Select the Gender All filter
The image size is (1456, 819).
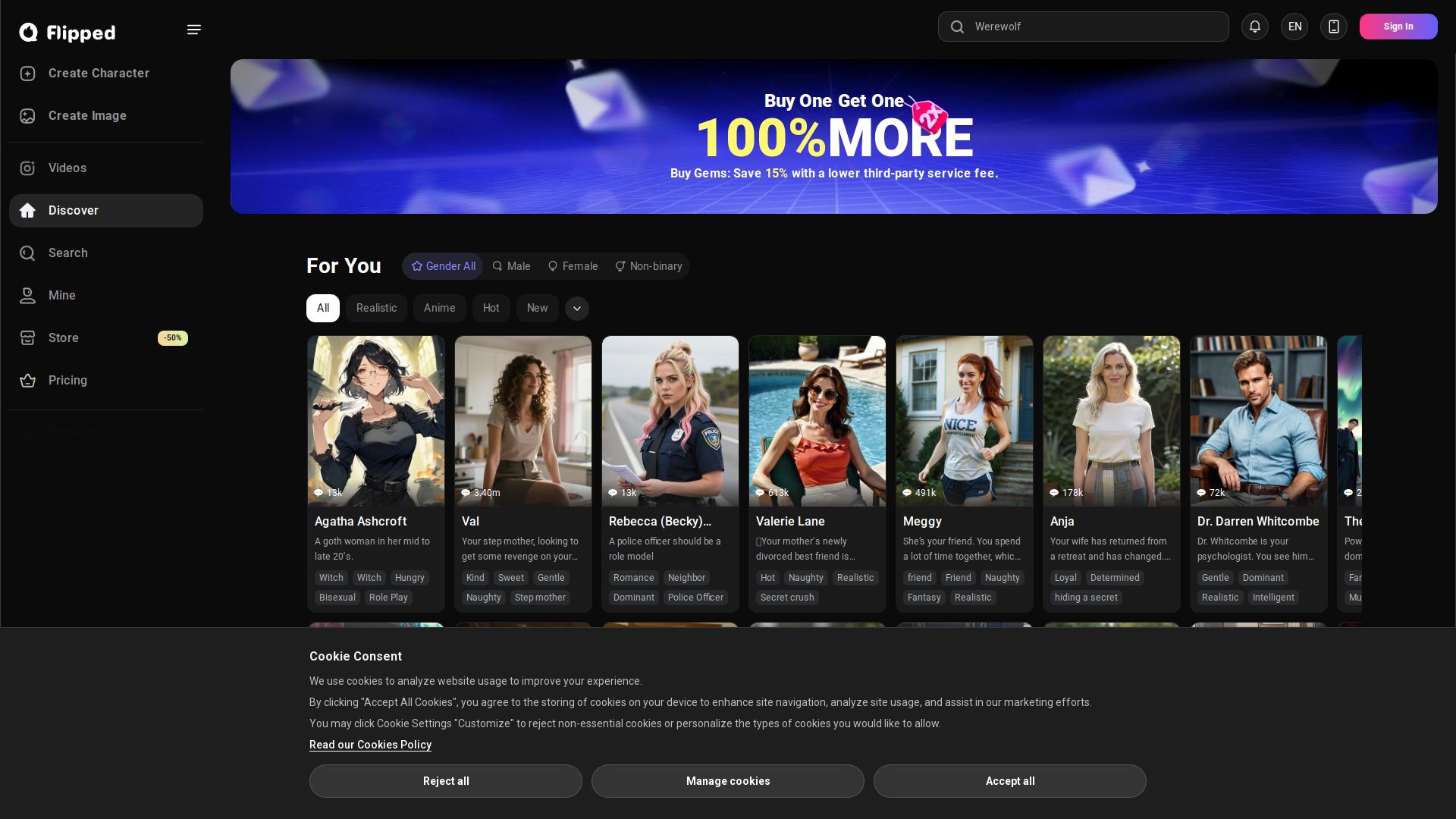[x=443, y=266]
